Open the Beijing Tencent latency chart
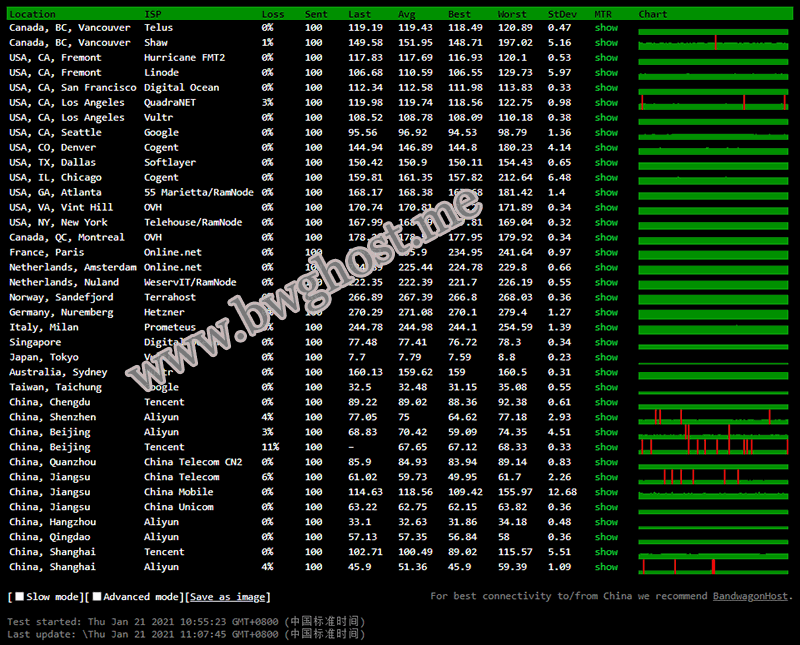Image resolution: width=800 pixels, height=645 pixels. click(713, 446)
